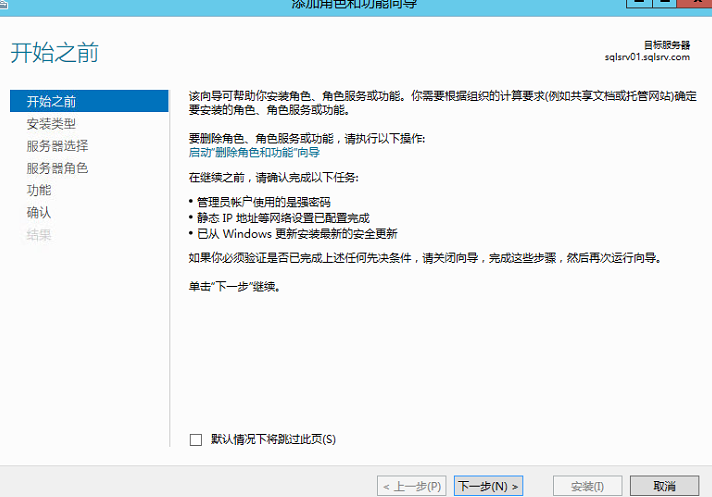Screen dimensions: 712x497
Task: Select the 开始之前 step in sidebar
Action: pos(89,101)
